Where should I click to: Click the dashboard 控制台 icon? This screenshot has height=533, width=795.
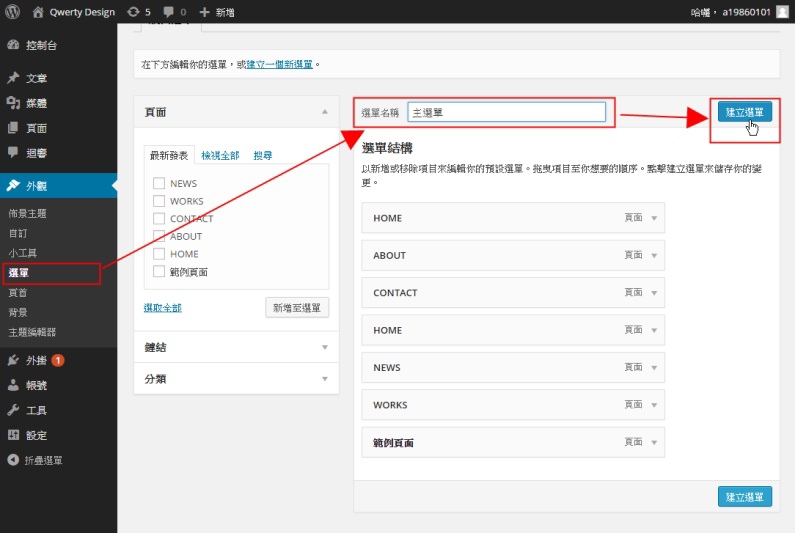coord(13,46)
